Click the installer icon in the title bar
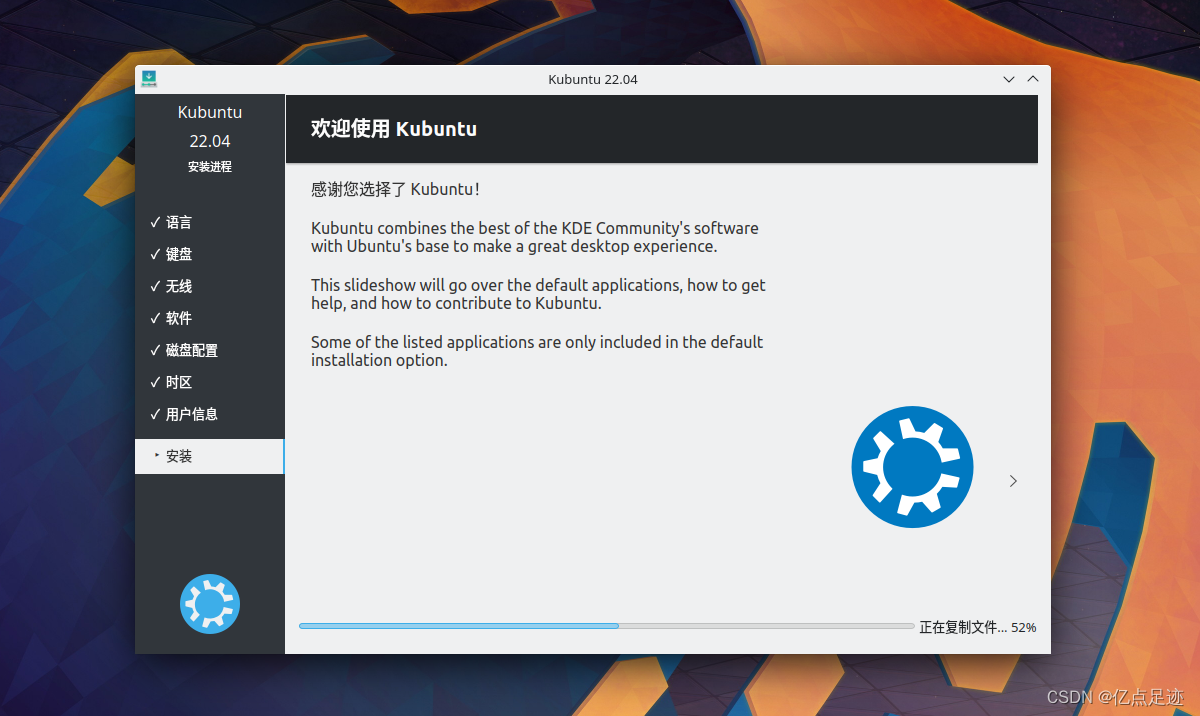 coord(148,78)
